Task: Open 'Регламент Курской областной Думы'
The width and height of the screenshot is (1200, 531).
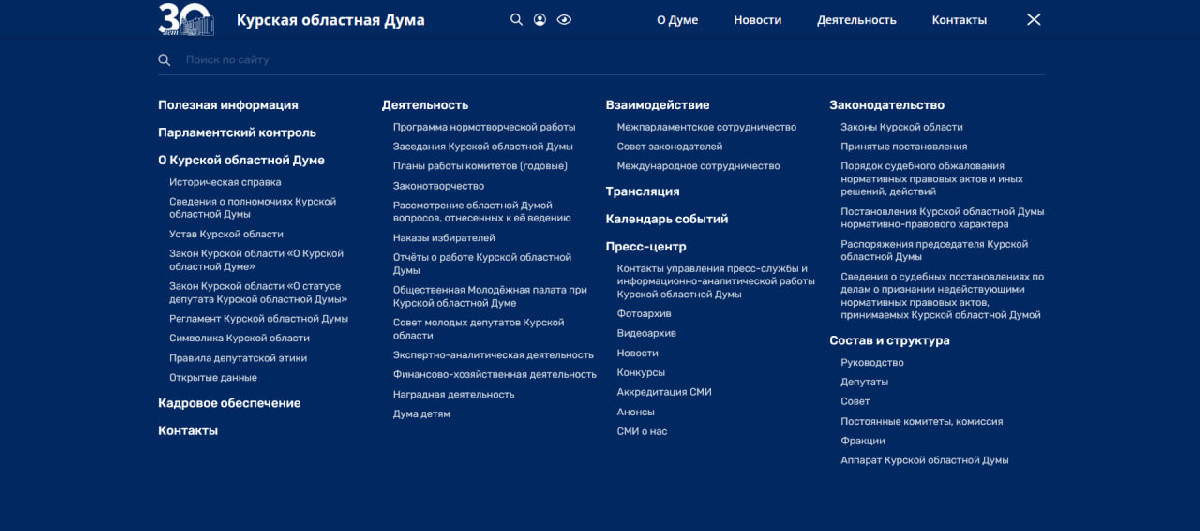Action: click(258, 319)
